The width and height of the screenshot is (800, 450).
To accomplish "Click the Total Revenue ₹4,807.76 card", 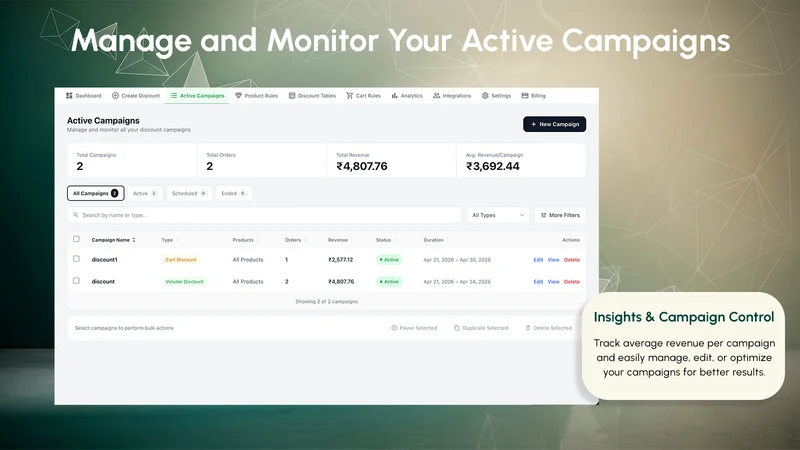I will [x=391, y=160].
